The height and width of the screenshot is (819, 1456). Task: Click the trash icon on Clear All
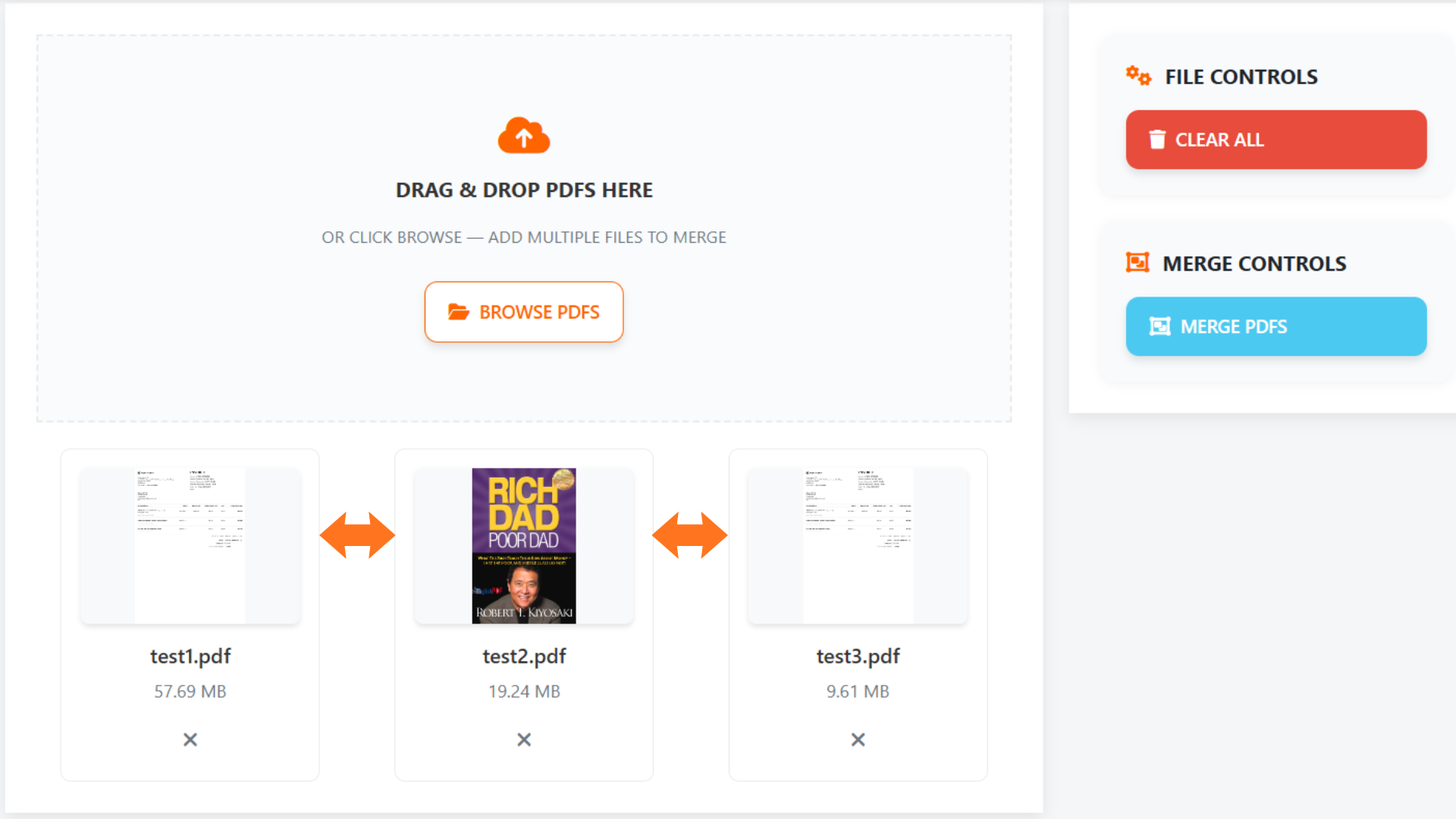click(x=1157, y=140)
